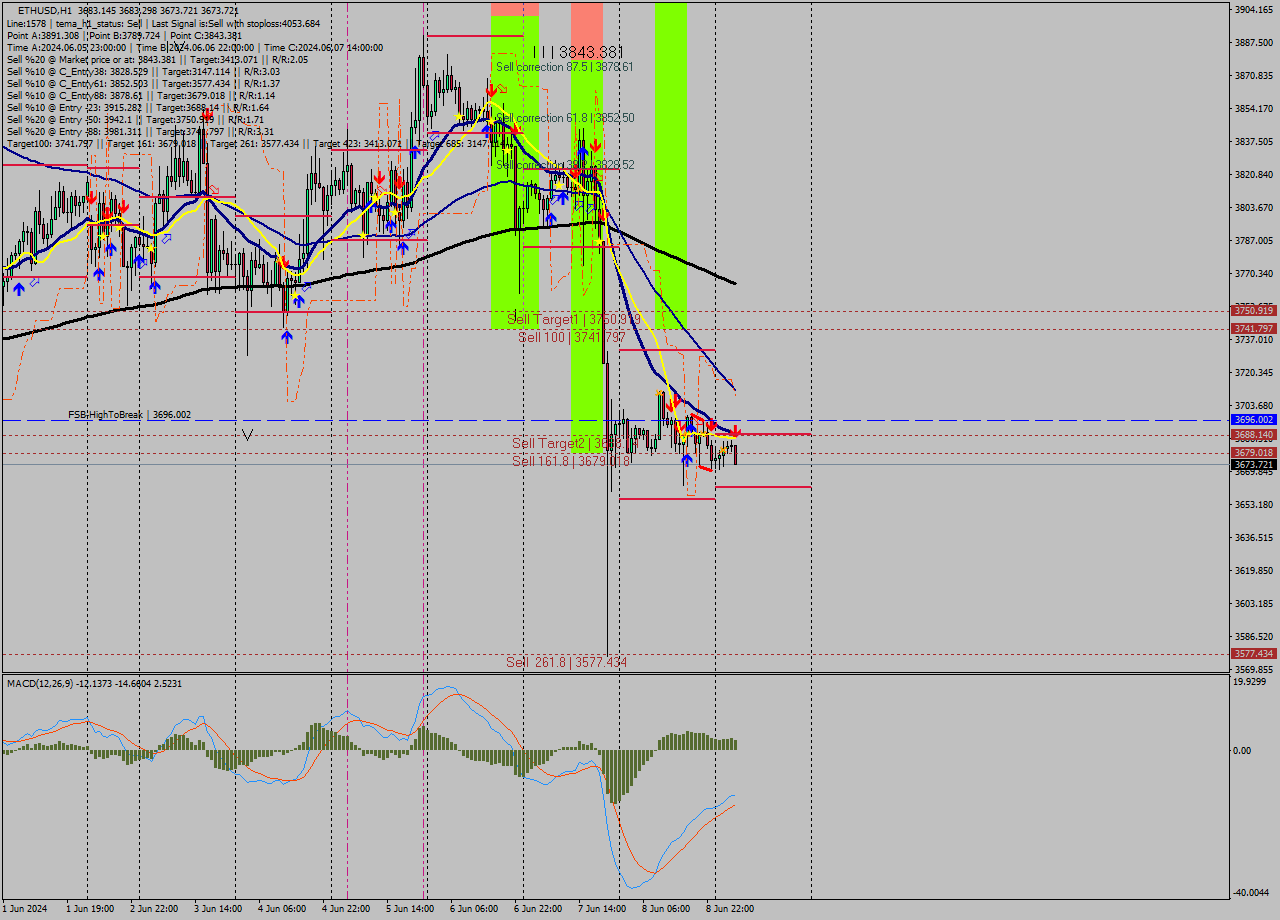Image resolution: width=1280 pixels, height=920 pixels.
Task: Click the '| | | 3843.381' Point C label
Action: (578, 52)
